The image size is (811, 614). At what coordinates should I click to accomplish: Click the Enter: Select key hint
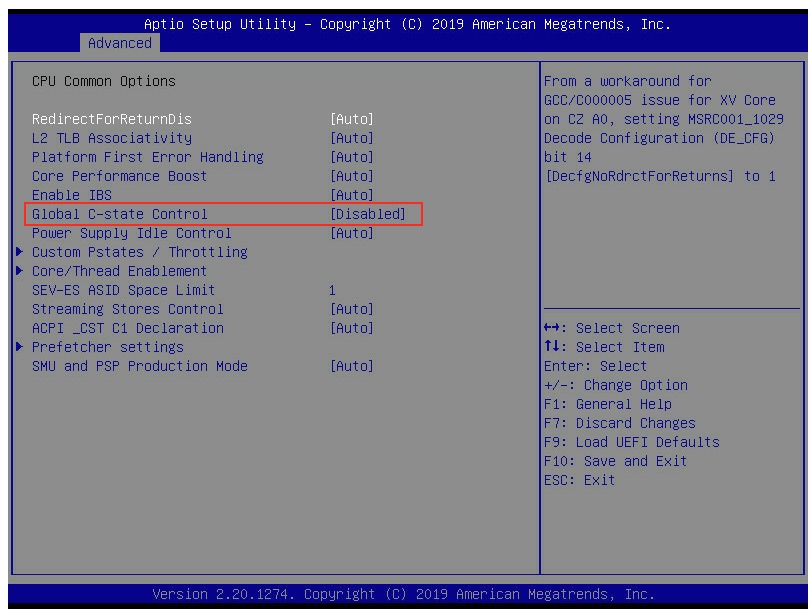[595, 366]
